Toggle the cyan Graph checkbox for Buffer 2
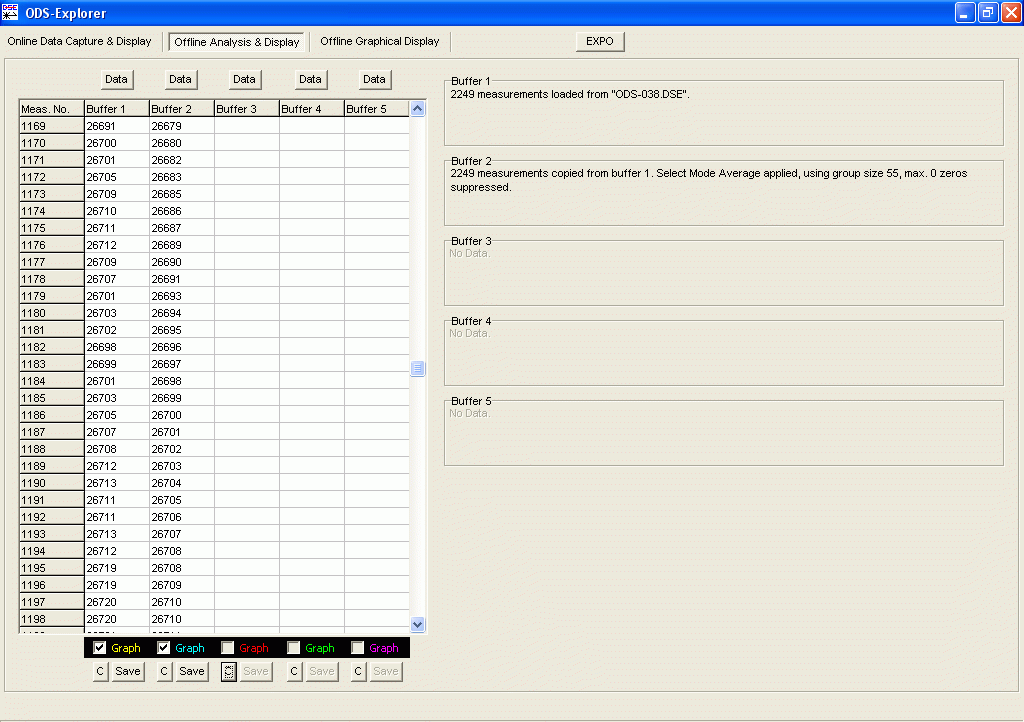The height and width of the screenshot is (722, 1024). pyautogui.click(x=163, y=647)
